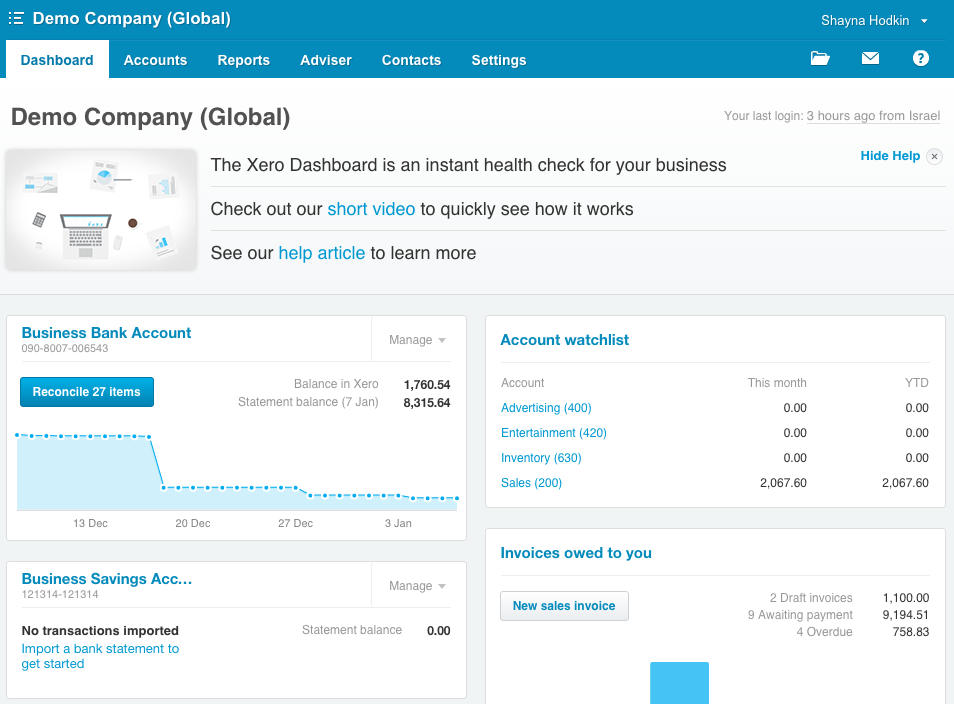Open Manage dropdown for Business Bank Account
The image size is (954, 704).
417,340
